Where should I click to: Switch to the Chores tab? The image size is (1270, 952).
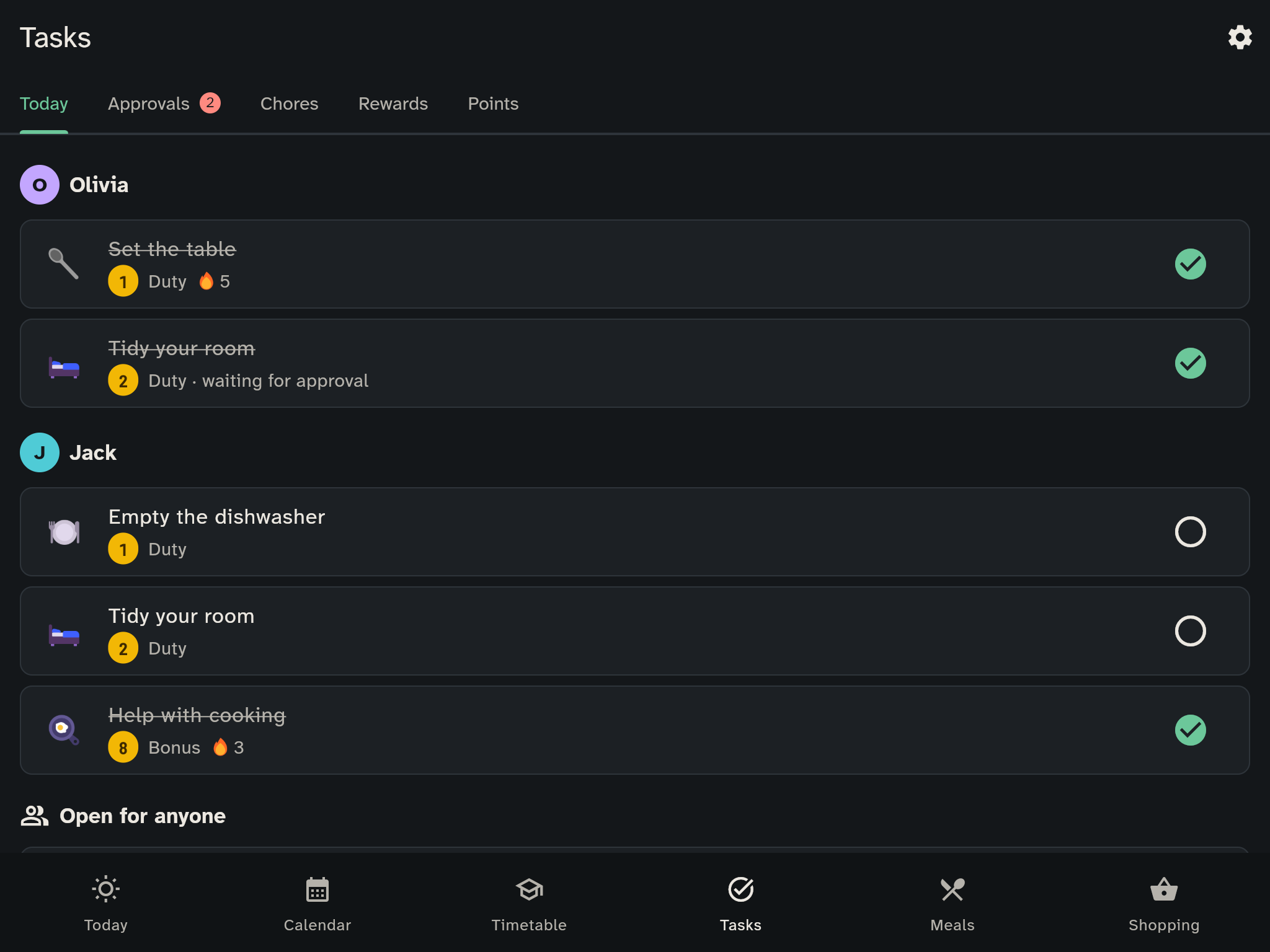pos(289,104)
